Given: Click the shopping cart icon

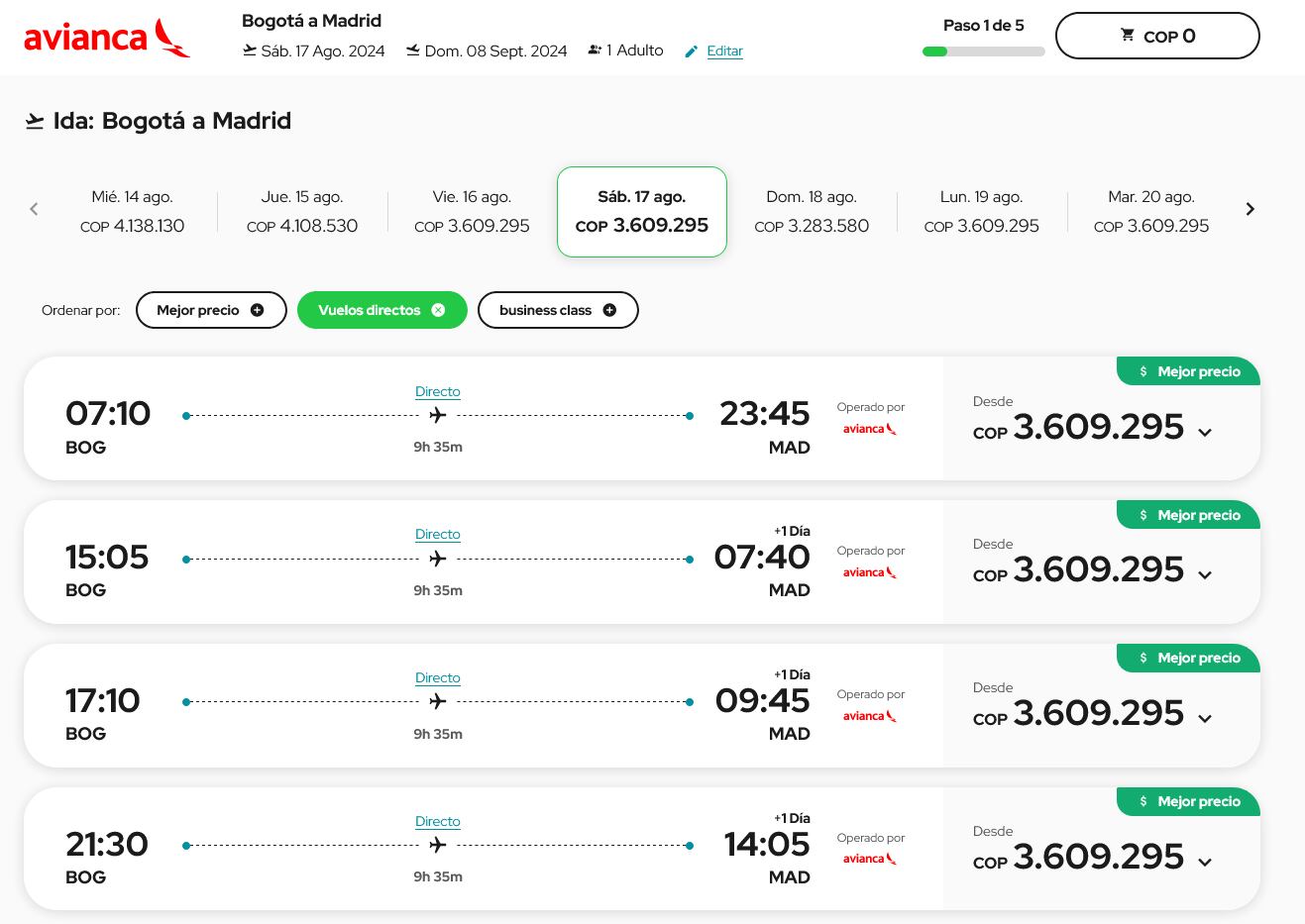Looking at the screenshot, I should coord(1128,36).
